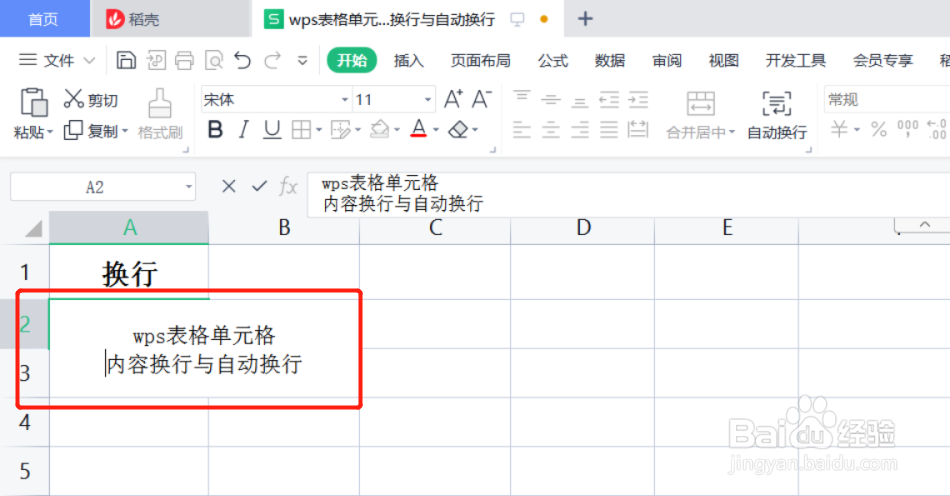Click the Paste icon
This screenshot has width=950, height=496.
[x=34, y=102]
